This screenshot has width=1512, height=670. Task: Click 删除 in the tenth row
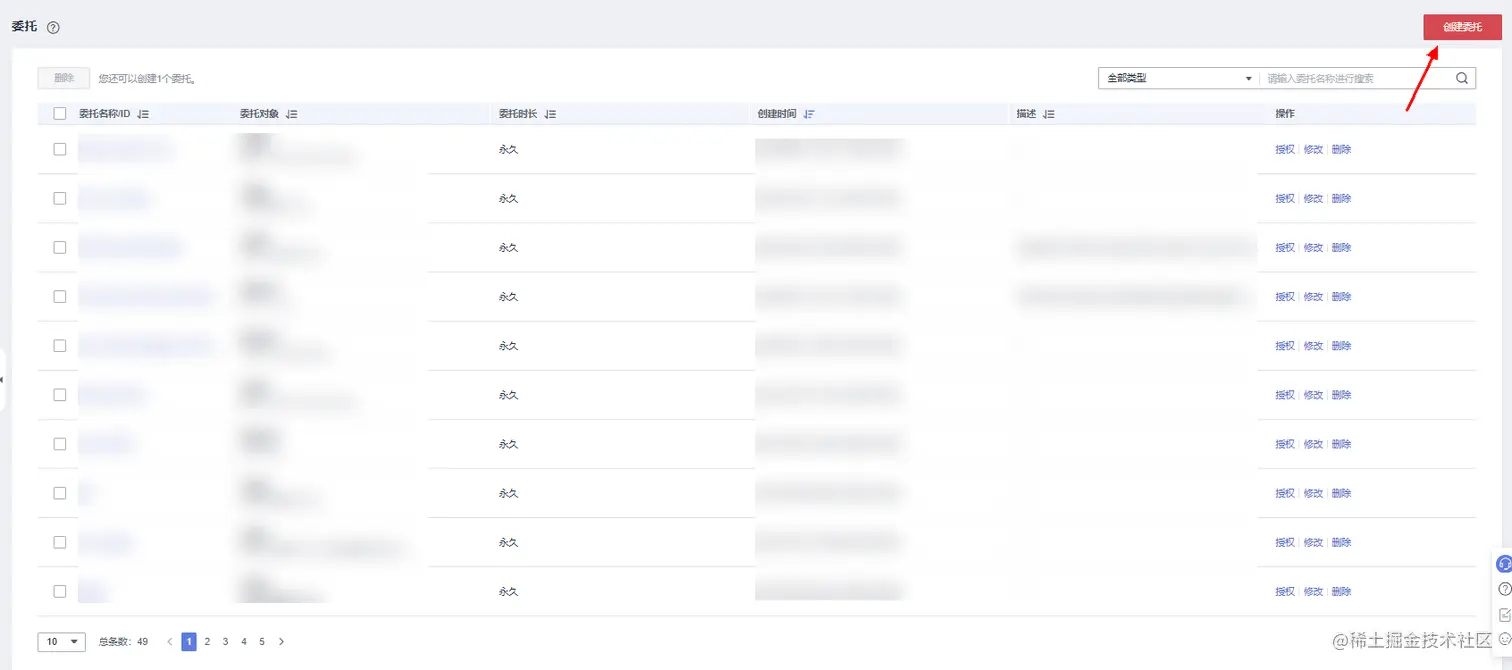(1341, 592)
